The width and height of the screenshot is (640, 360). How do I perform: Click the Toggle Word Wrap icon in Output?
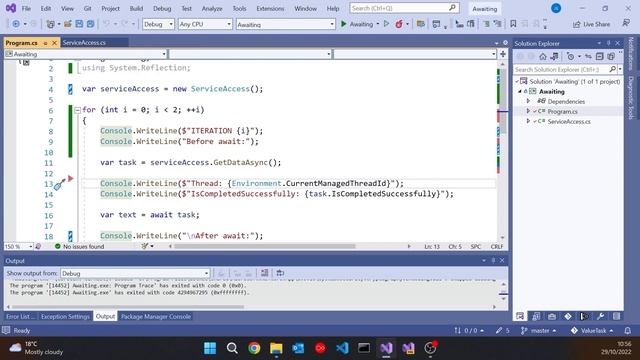280,273
